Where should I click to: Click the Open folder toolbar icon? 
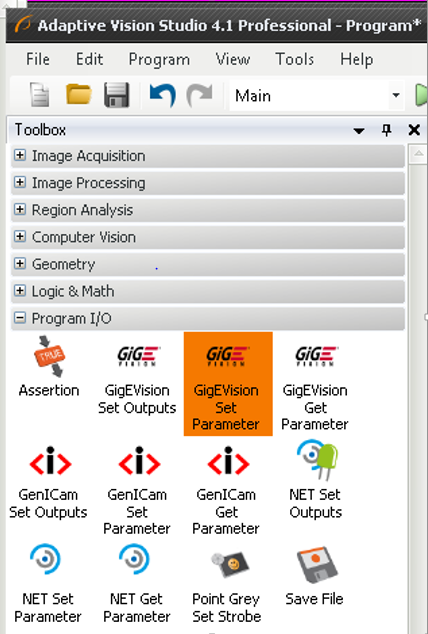tap(79, 94)
